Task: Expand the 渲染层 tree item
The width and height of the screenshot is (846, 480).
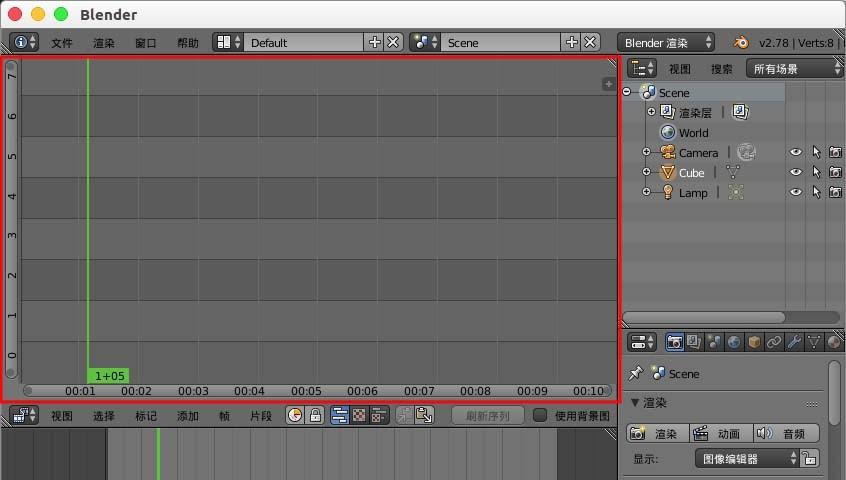Action: pyautogui.click(x=651, y=112)
